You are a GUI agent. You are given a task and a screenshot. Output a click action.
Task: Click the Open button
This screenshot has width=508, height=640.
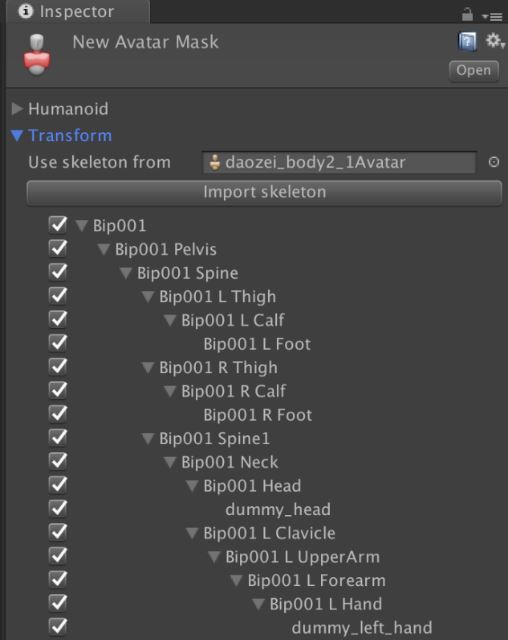click(474, 71)
